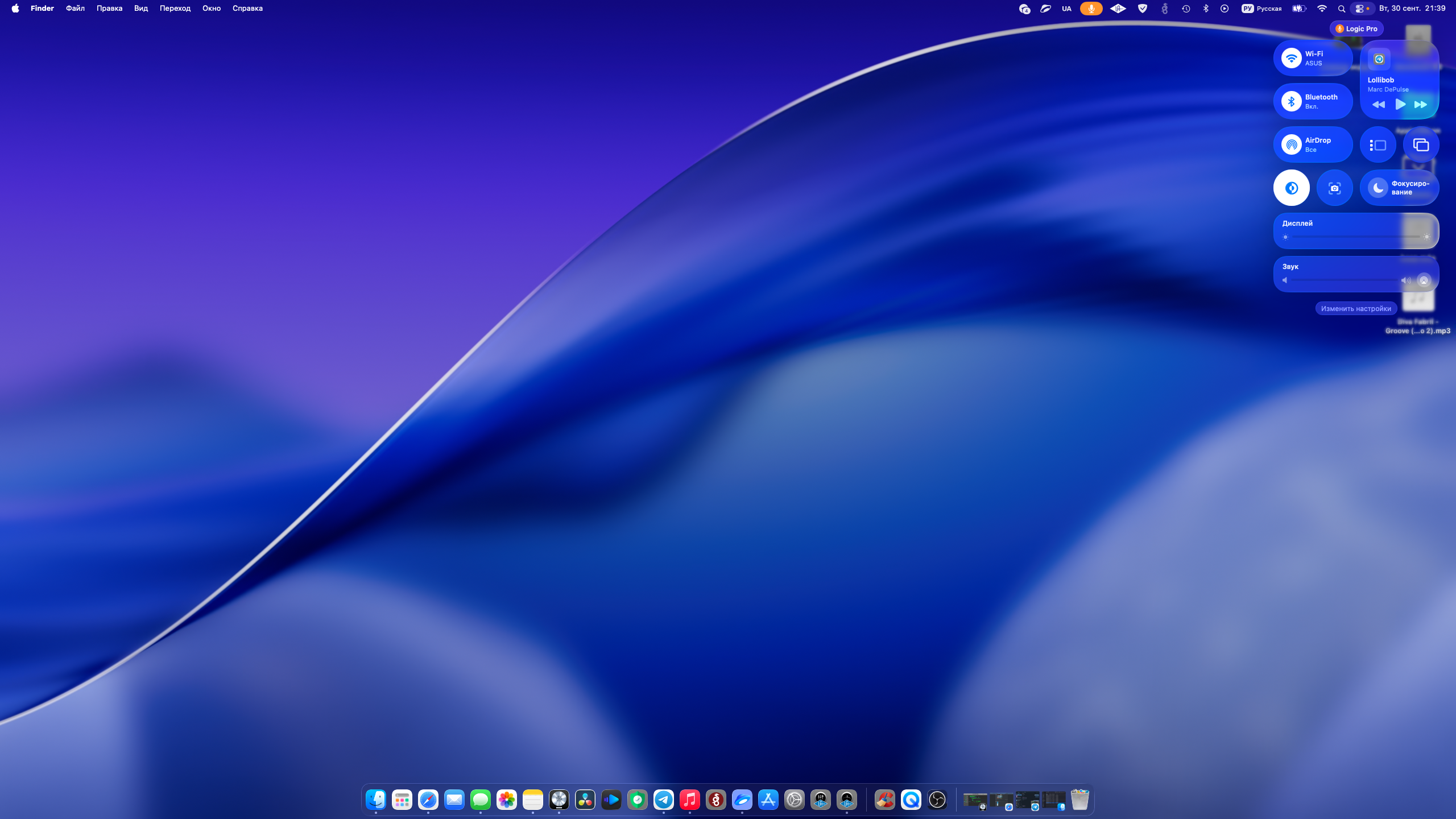The height and width of the screenshot is (819, 1456).
Task: Toggle Wi-Fi in Control Center
Action: [x=1292, y=58]
